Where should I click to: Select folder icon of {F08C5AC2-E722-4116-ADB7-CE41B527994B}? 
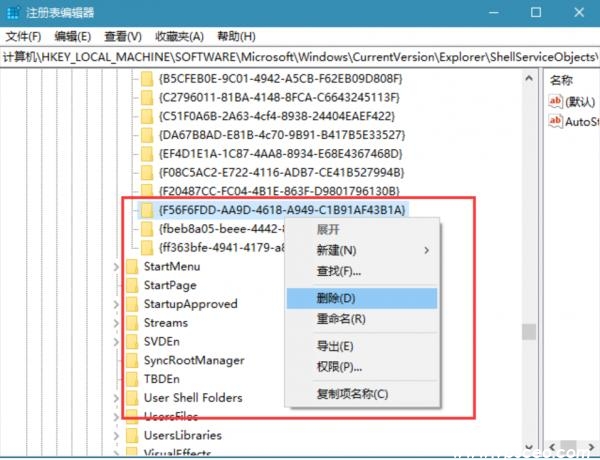click(147, 173)
